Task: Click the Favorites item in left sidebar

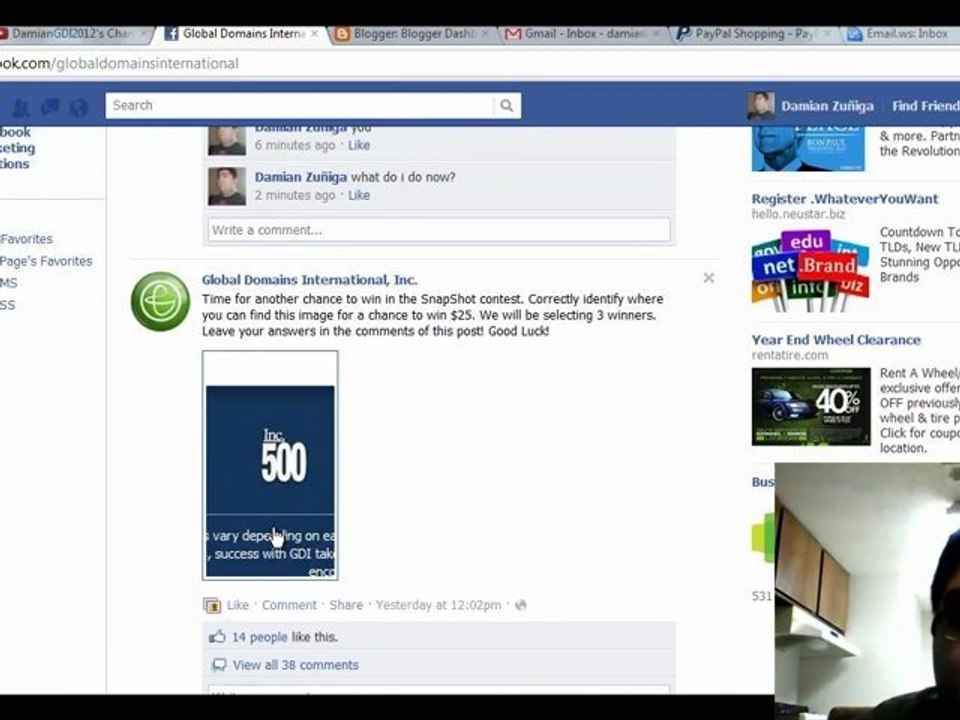Action: [26, 239]
